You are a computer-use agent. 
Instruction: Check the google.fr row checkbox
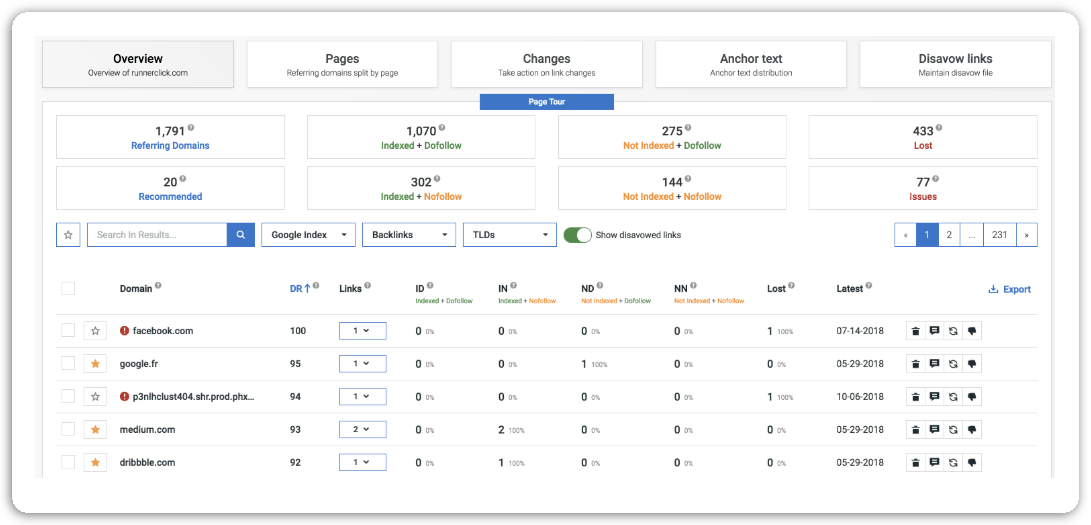point(68,364)
